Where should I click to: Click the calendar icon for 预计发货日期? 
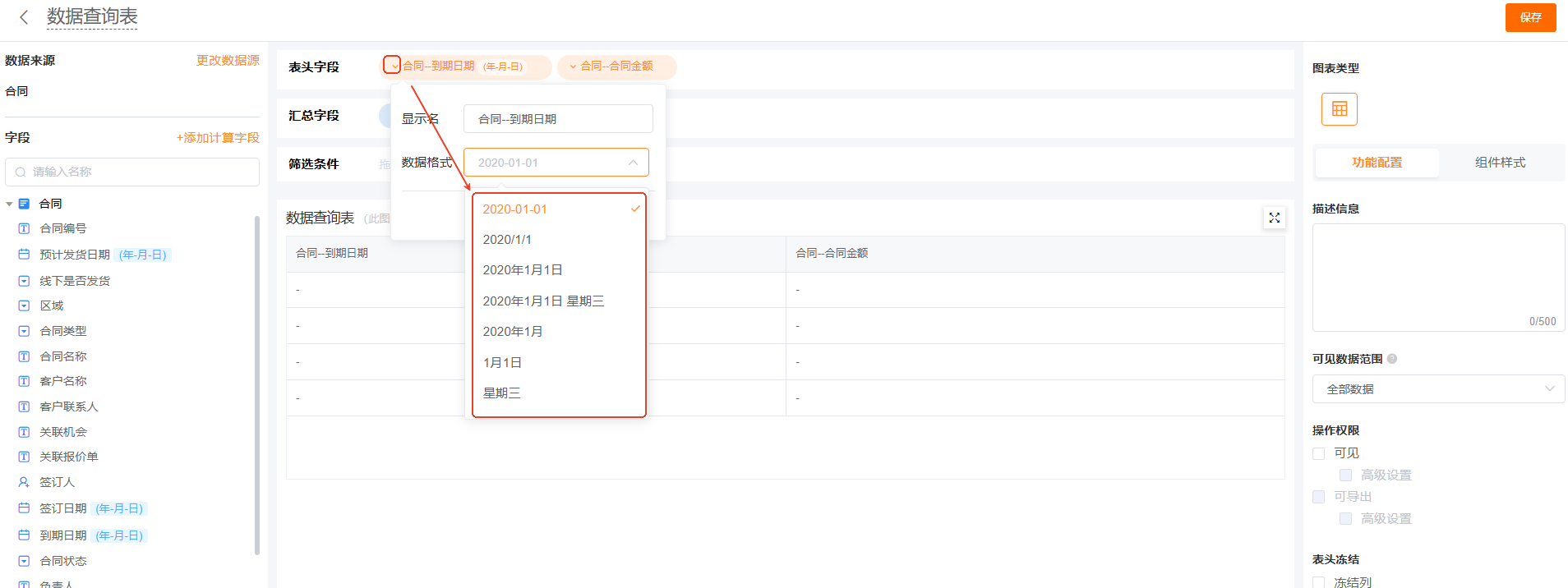24,255
